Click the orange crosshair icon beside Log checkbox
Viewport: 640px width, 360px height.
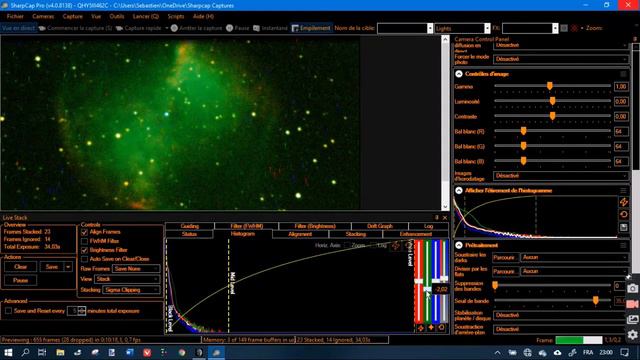(x=395, y=245)
